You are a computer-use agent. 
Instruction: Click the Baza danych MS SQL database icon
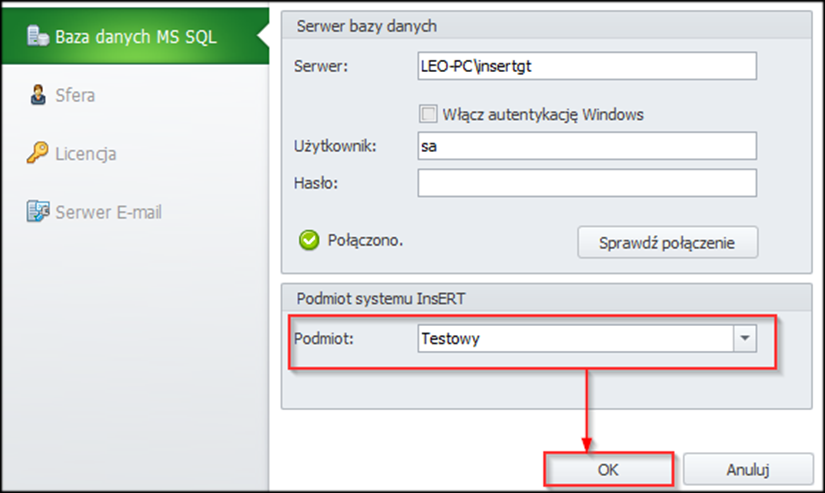pyautogui.click(x=38, y=36)
